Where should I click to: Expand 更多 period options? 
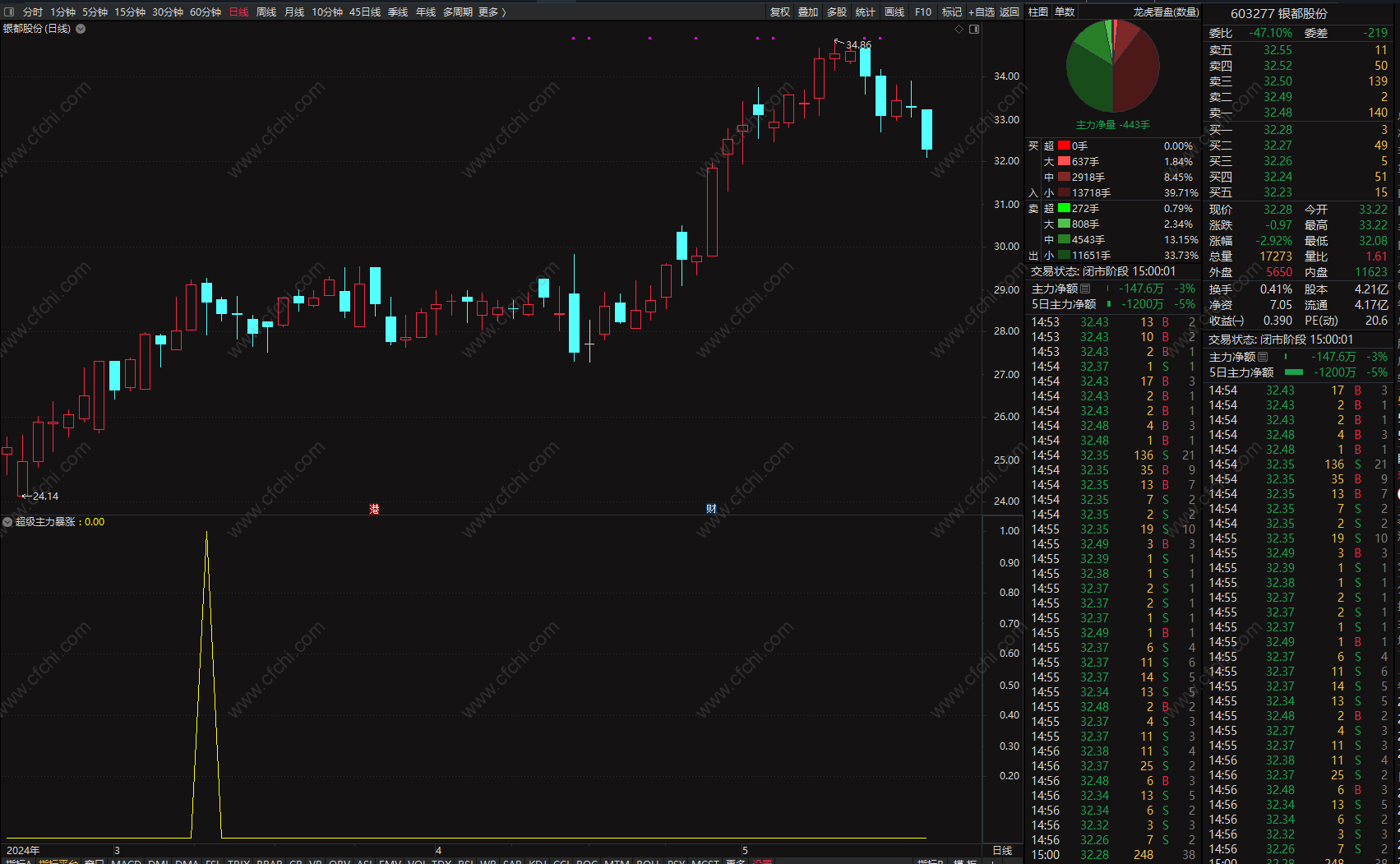492,12
